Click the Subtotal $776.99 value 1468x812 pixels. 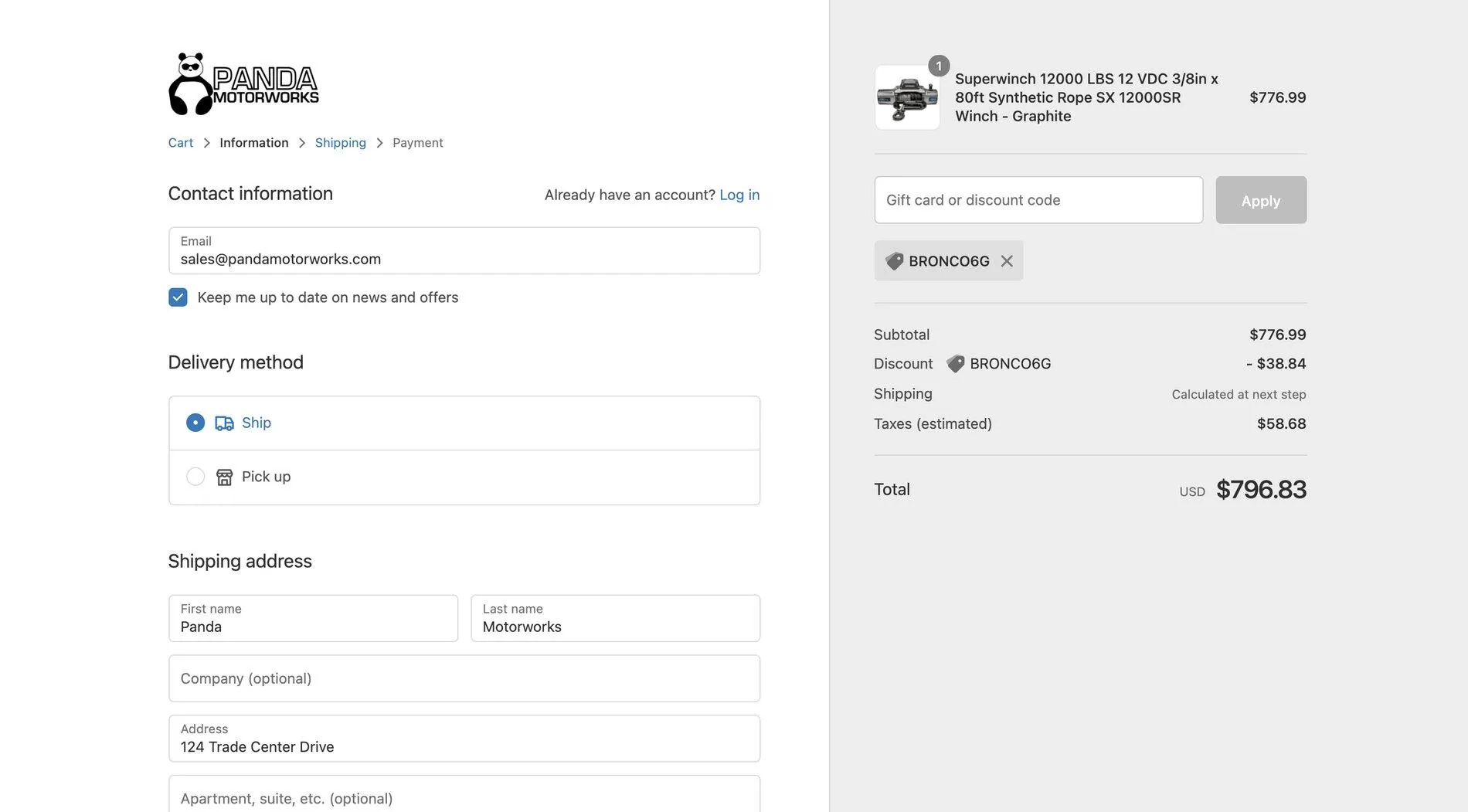(1278, 335)
